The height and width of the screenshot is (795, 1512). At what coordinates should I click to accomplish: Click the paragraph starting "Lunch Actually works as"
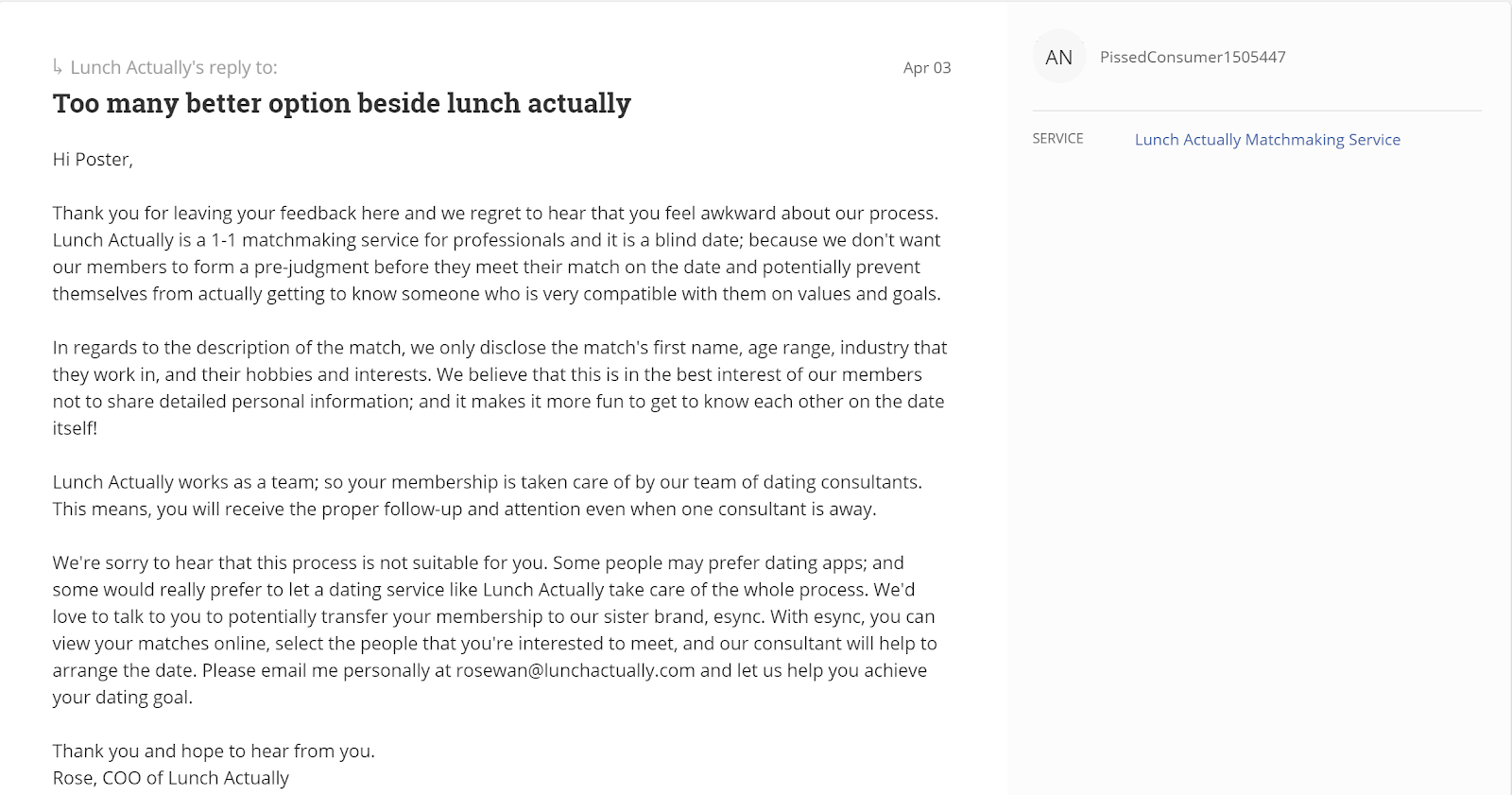coord(487,495)
